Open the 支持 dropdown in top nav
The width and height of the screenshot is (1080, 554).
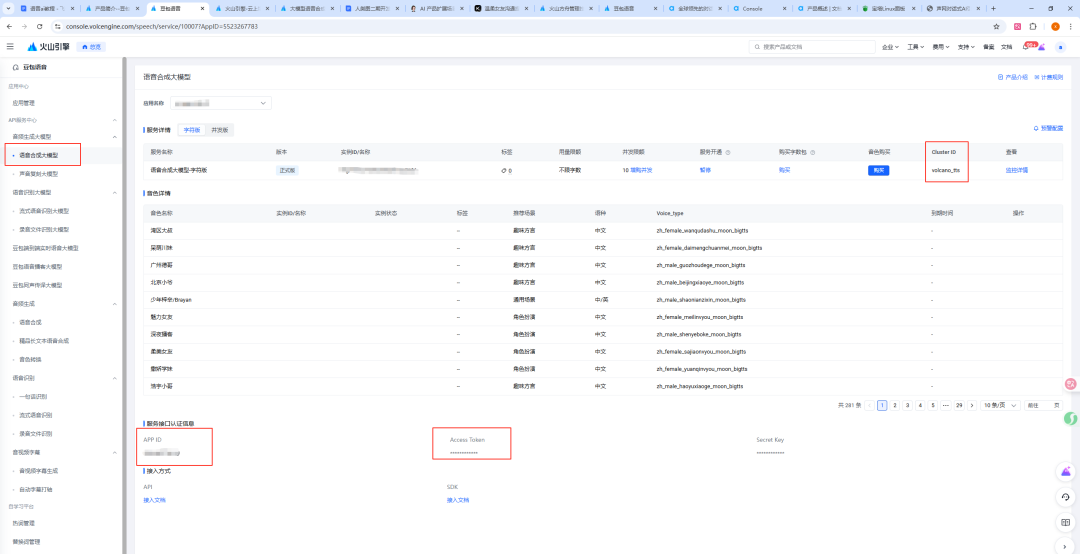[966, 47]
